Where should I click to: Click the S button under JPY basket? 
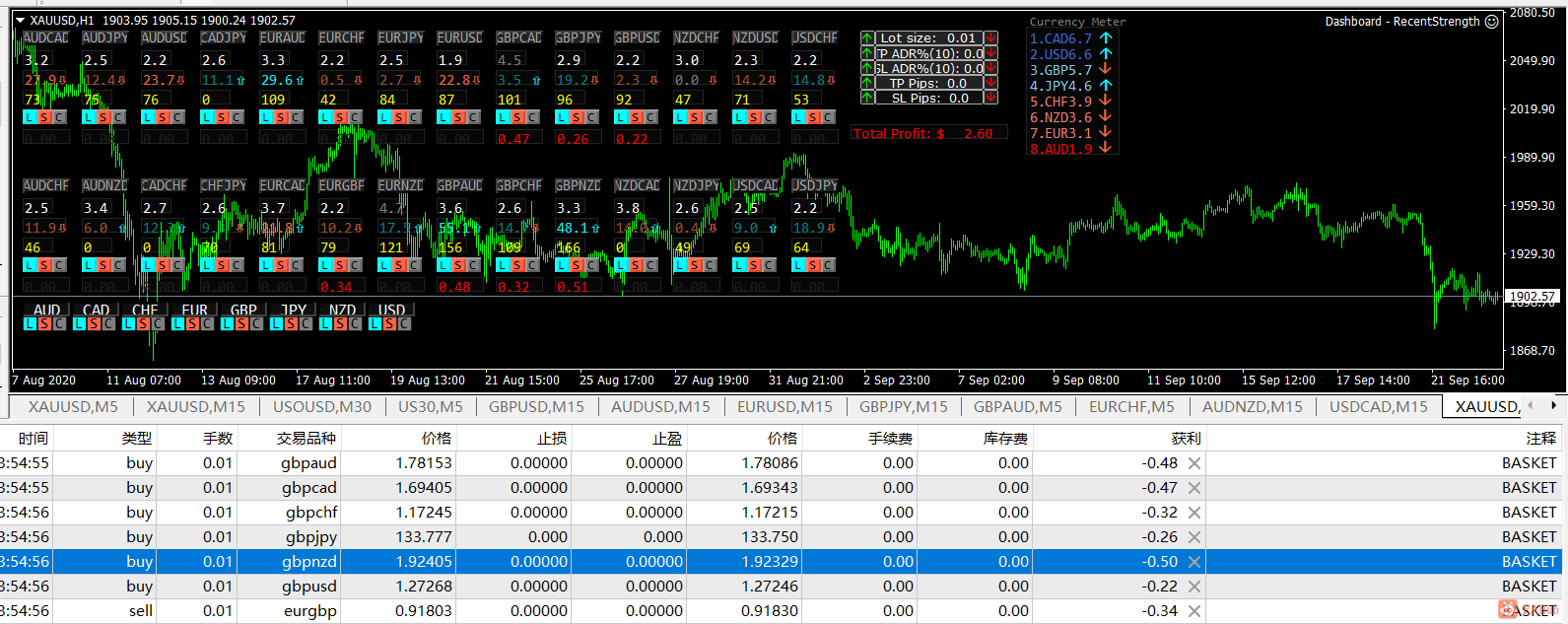pos(292,323)
